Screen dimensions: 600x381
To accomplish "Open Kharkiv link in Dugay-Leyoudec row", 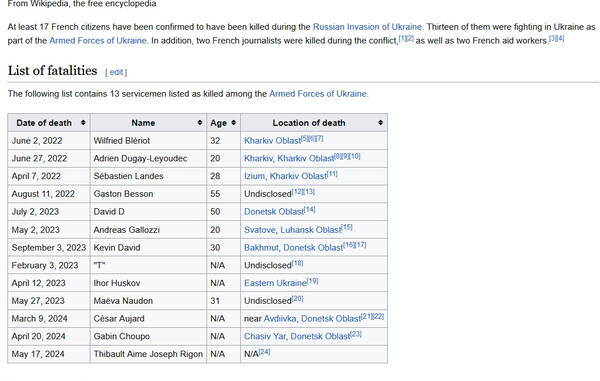I will pos(258,158).
